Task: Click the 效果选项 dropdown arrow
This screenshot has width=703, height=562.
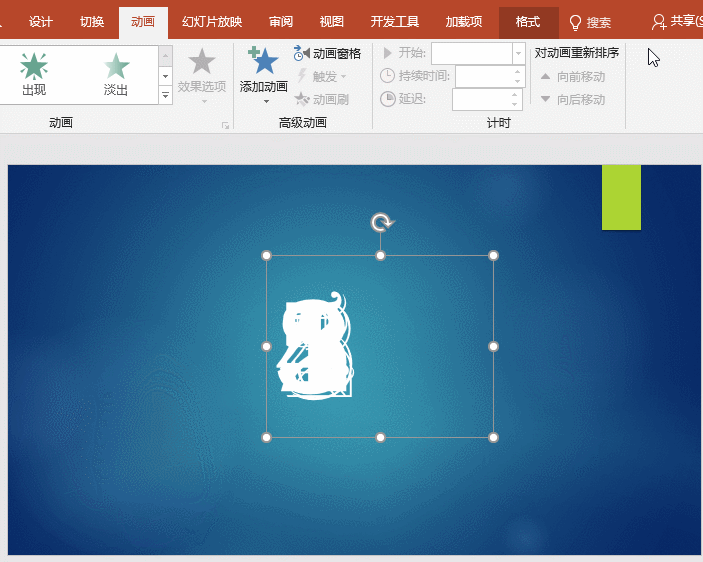Action: (x=204, y=101)
